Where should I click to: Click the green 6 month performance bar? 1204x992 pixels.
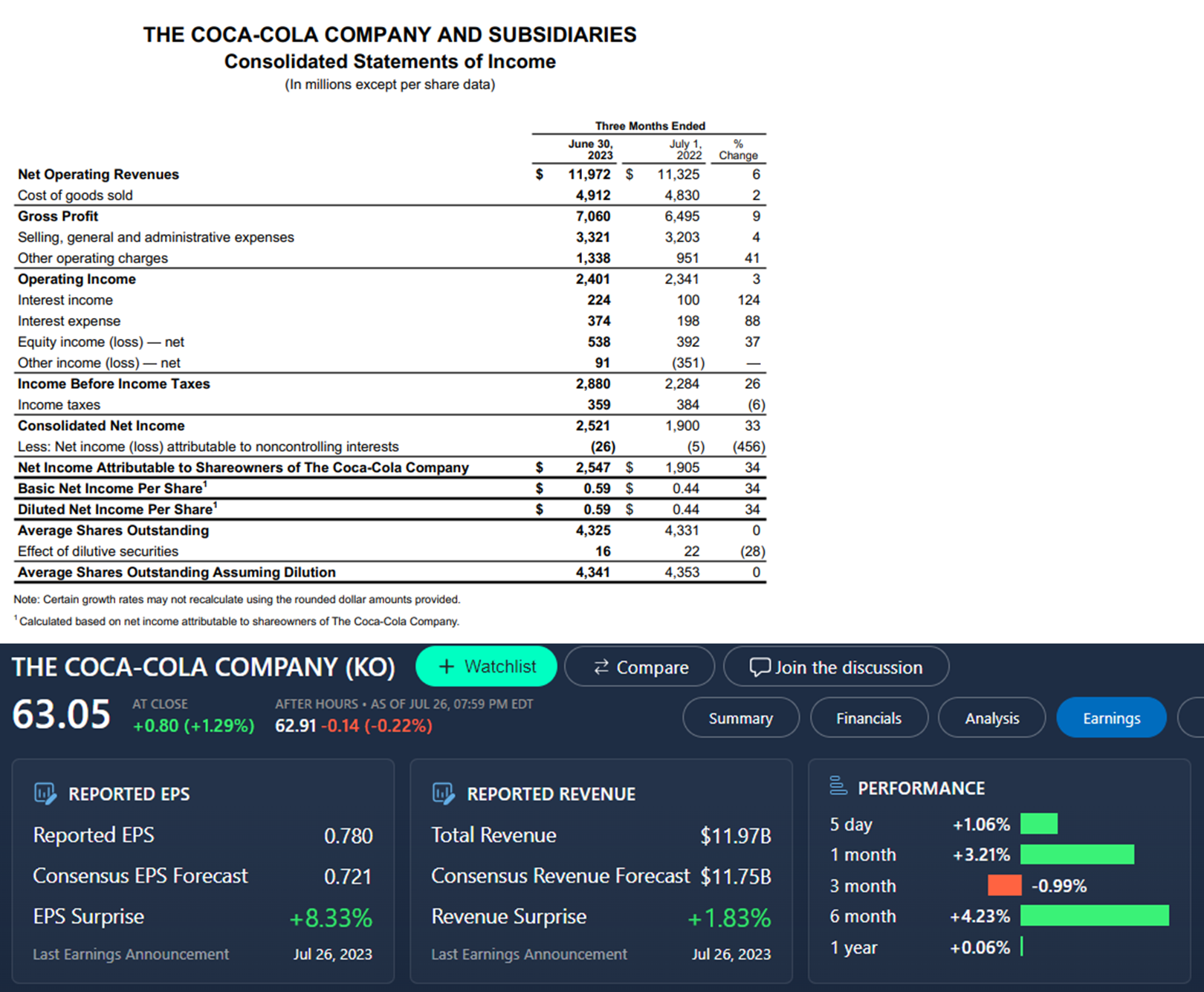pyautogui.click(x=1095, y=916)
